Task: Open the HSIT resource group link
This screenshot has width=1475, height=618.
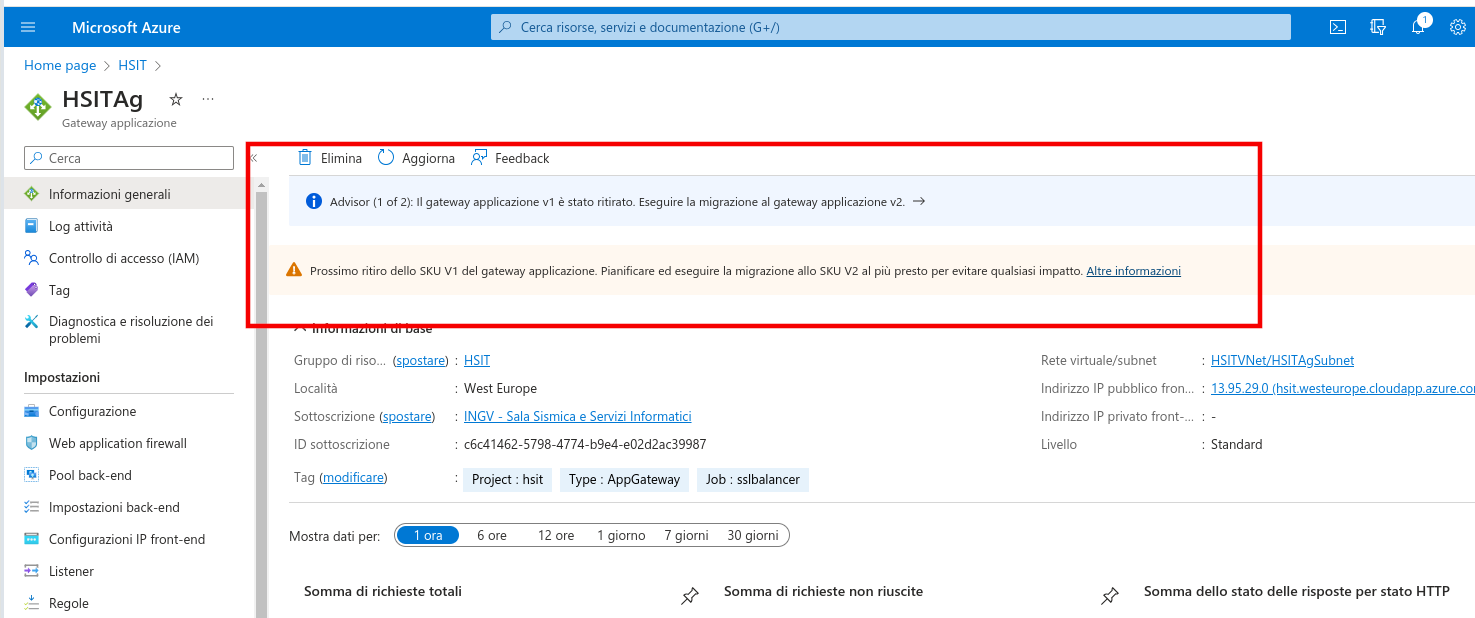Action: coord(477,360)
